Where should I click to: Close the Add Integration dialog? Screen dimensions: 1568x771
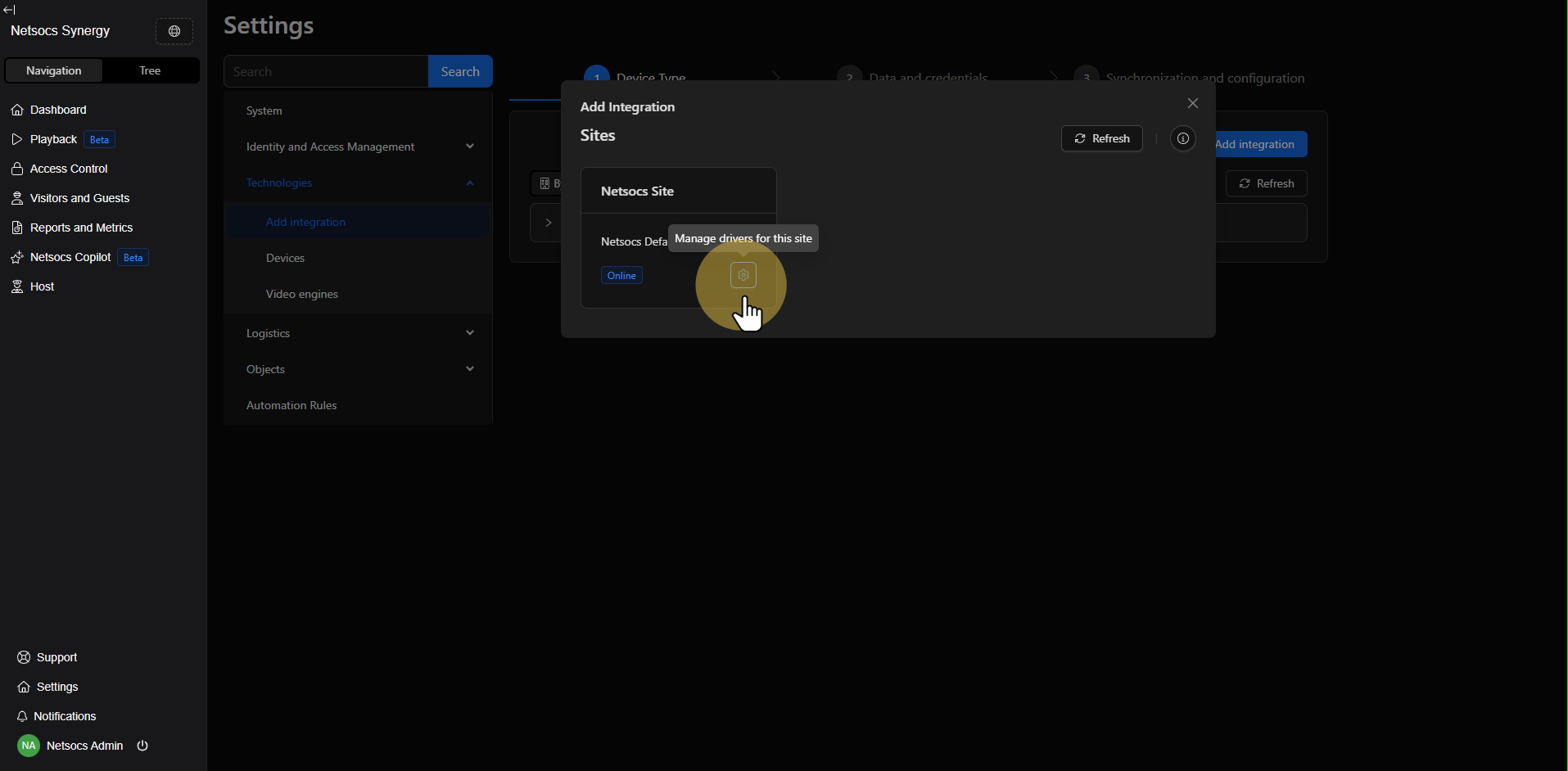pyautogui.click(x=1192, y=103)
